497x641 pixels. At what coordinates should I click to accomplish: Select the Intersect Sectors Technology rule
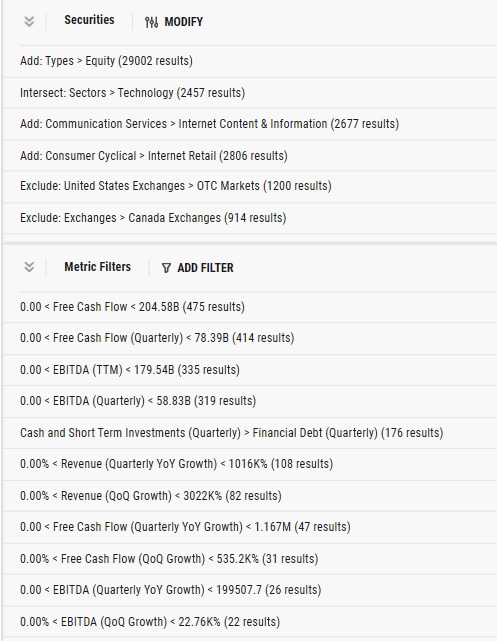(250, 93)
